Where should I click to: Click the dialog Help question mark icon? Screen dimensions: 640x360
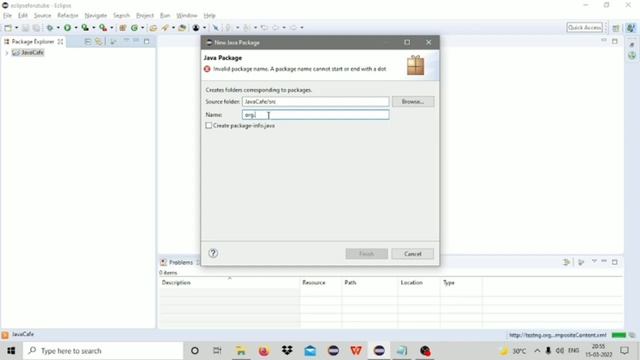pyautogui.click(x=213, y=253)
